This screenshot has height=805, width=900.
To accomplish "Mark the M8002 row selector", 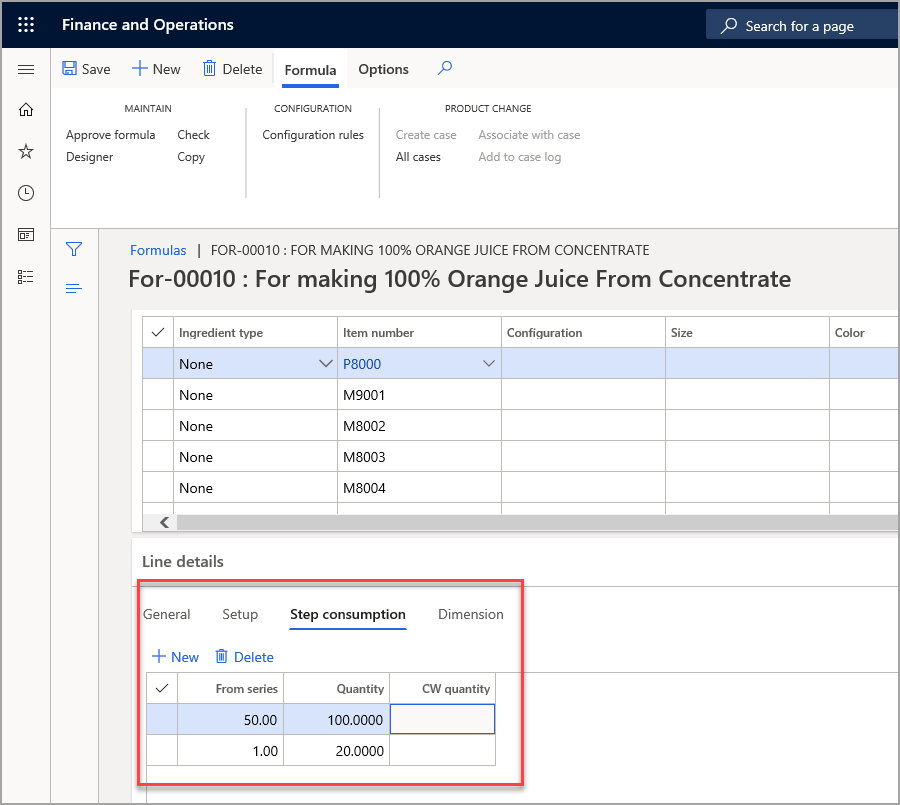I will tap(158, 425).
